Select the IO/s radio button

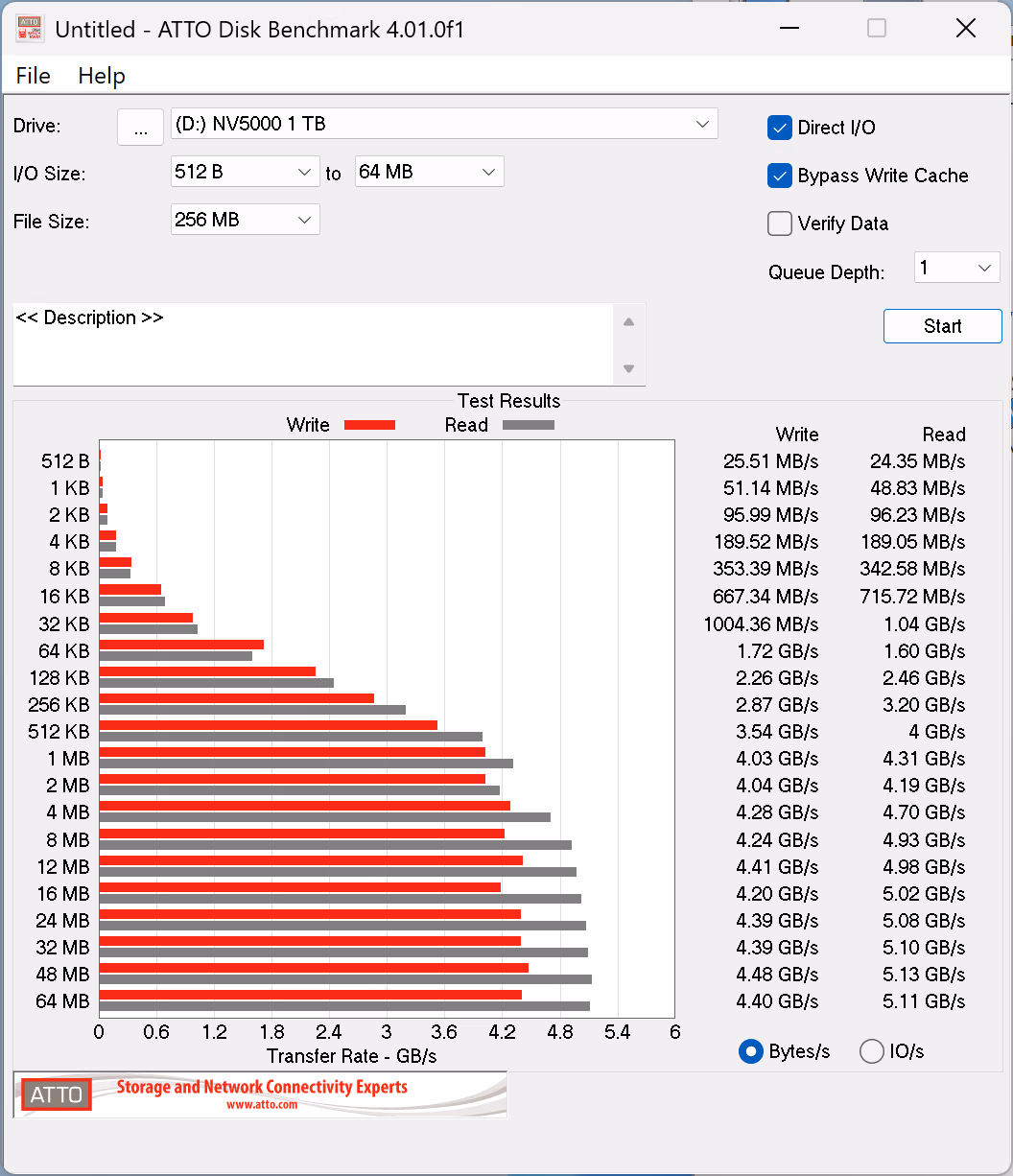coord(871,1051)
